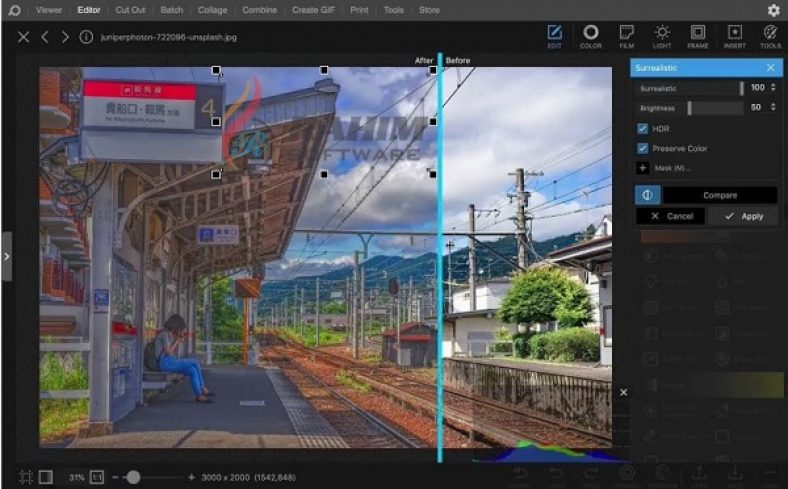The width and height of the screenshot is (788, 489).
Task: Expand the collapsed left side panel
Action: pos(6,257)
